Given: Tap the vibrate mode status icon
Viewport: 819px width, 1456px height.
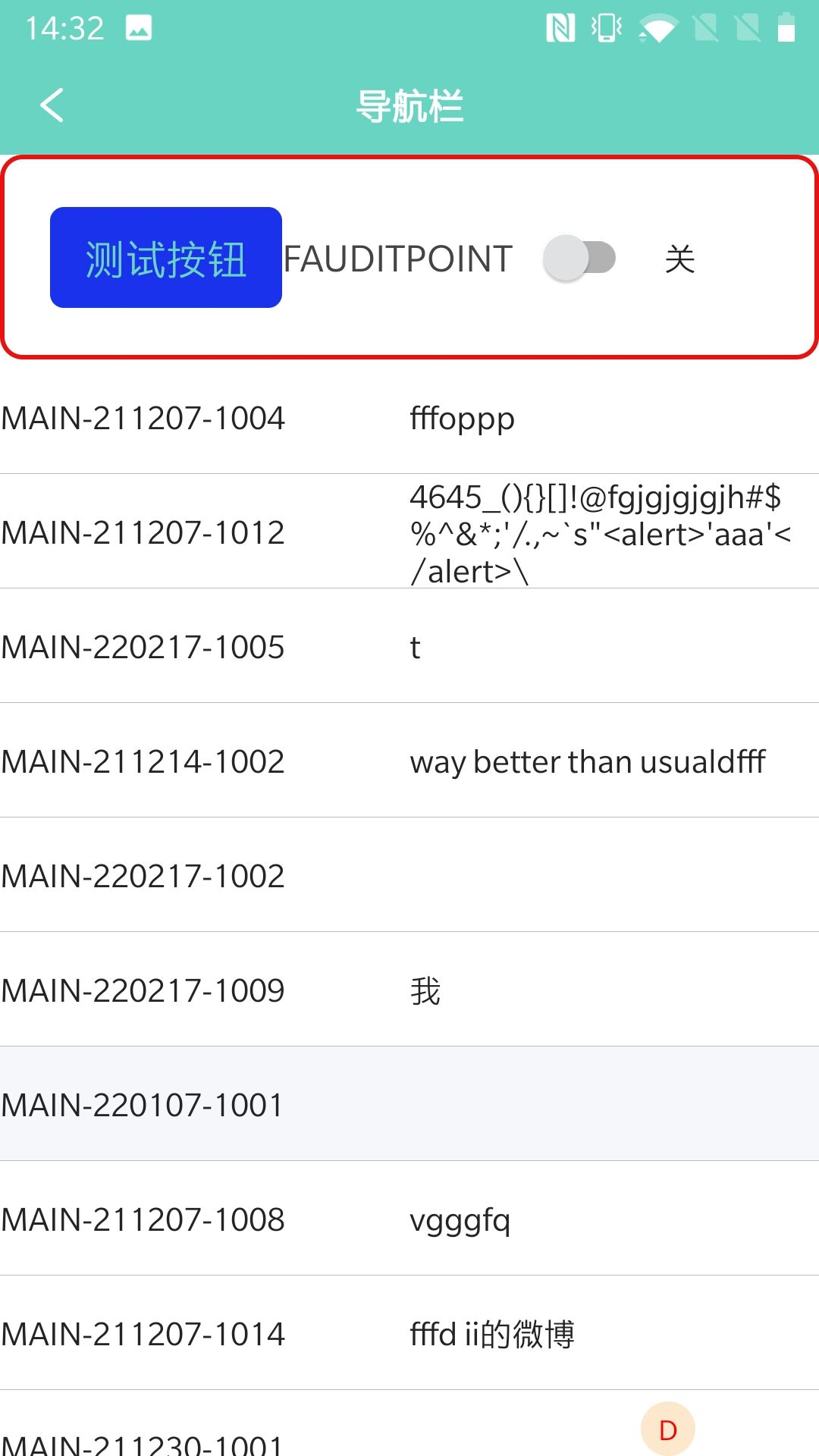Looking at the screenshot, I should 606,29.
